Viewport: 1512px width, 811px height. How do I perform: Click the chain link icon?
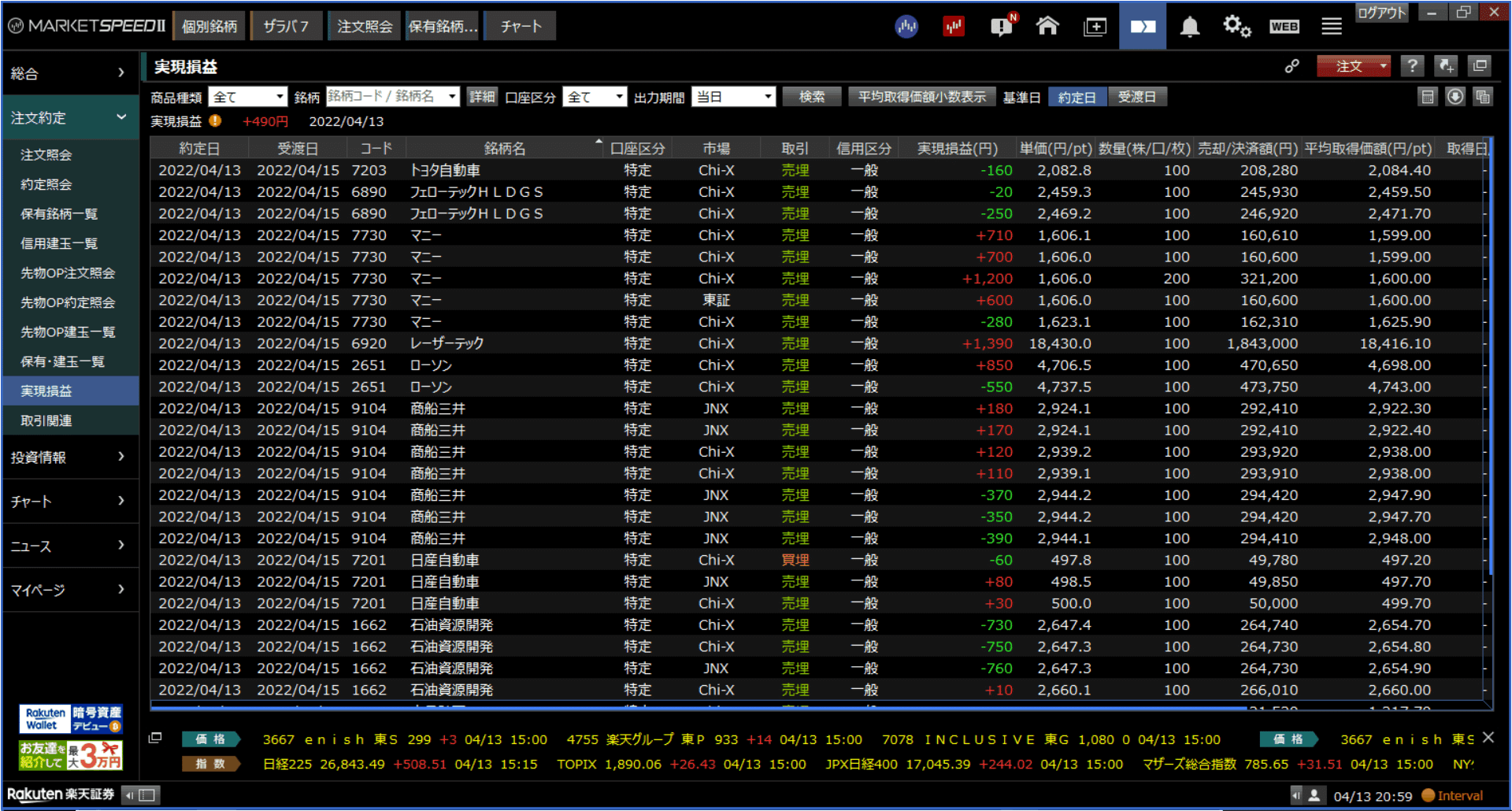(x=1292, y=66)
